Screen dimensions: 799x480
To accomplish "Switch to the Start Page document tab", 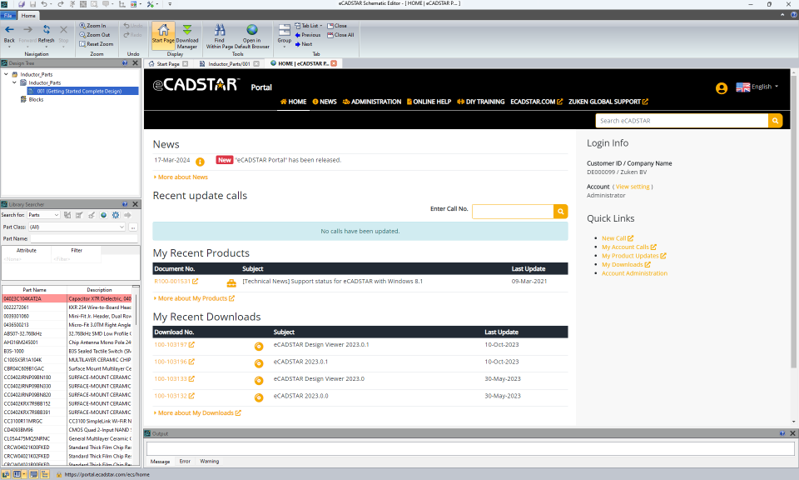I will [x=168, y=64].
